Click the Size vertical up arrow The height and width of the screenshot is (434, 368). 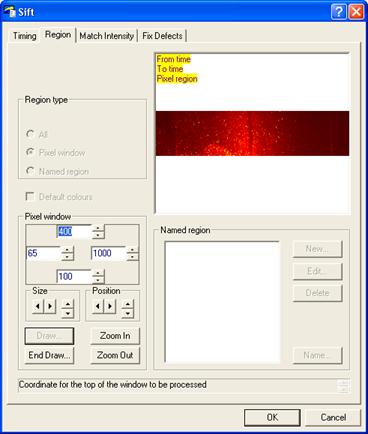pos(68,304)
